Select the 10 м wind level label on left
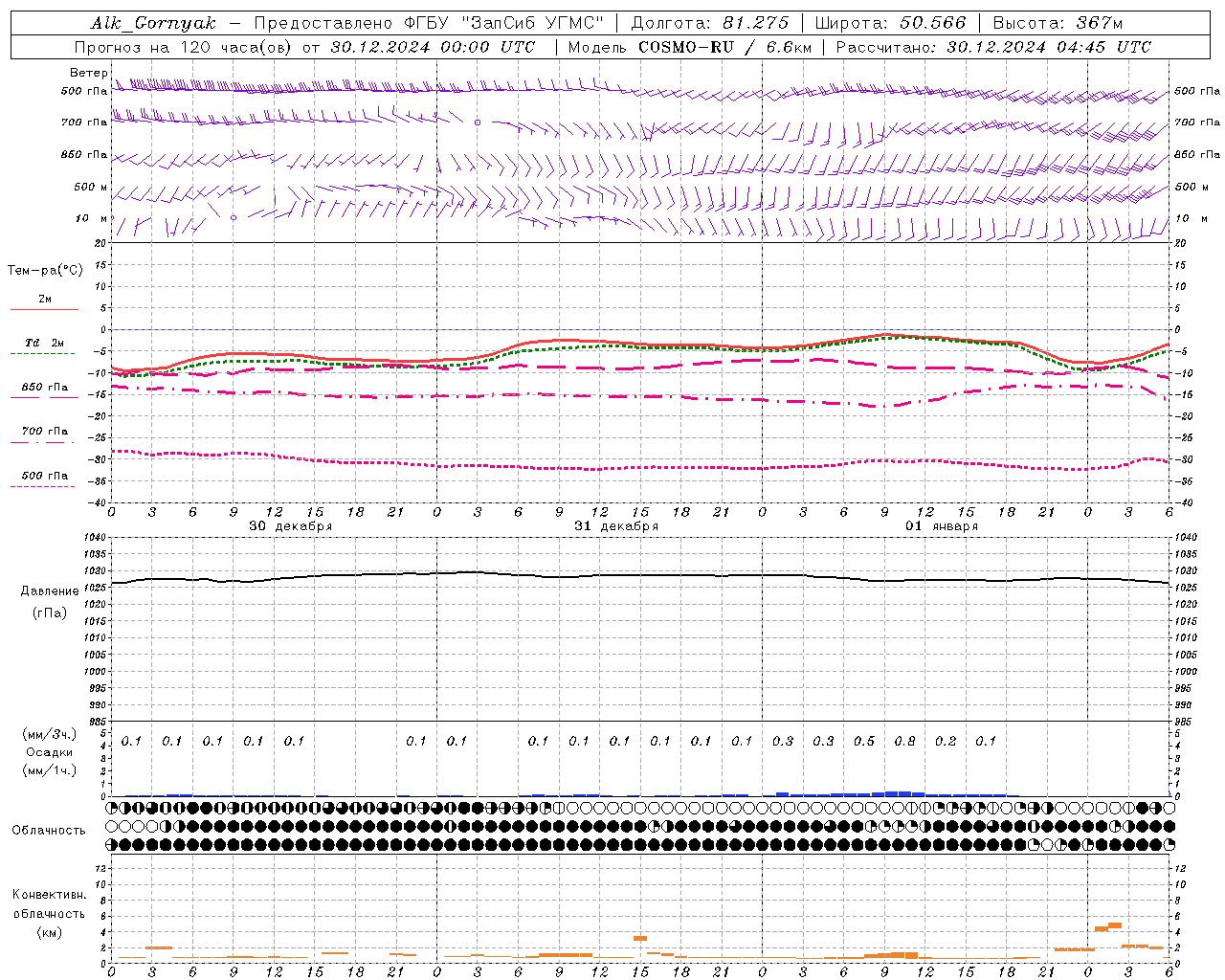Viewport: 1225px width, 980px height. coord(92,218)
